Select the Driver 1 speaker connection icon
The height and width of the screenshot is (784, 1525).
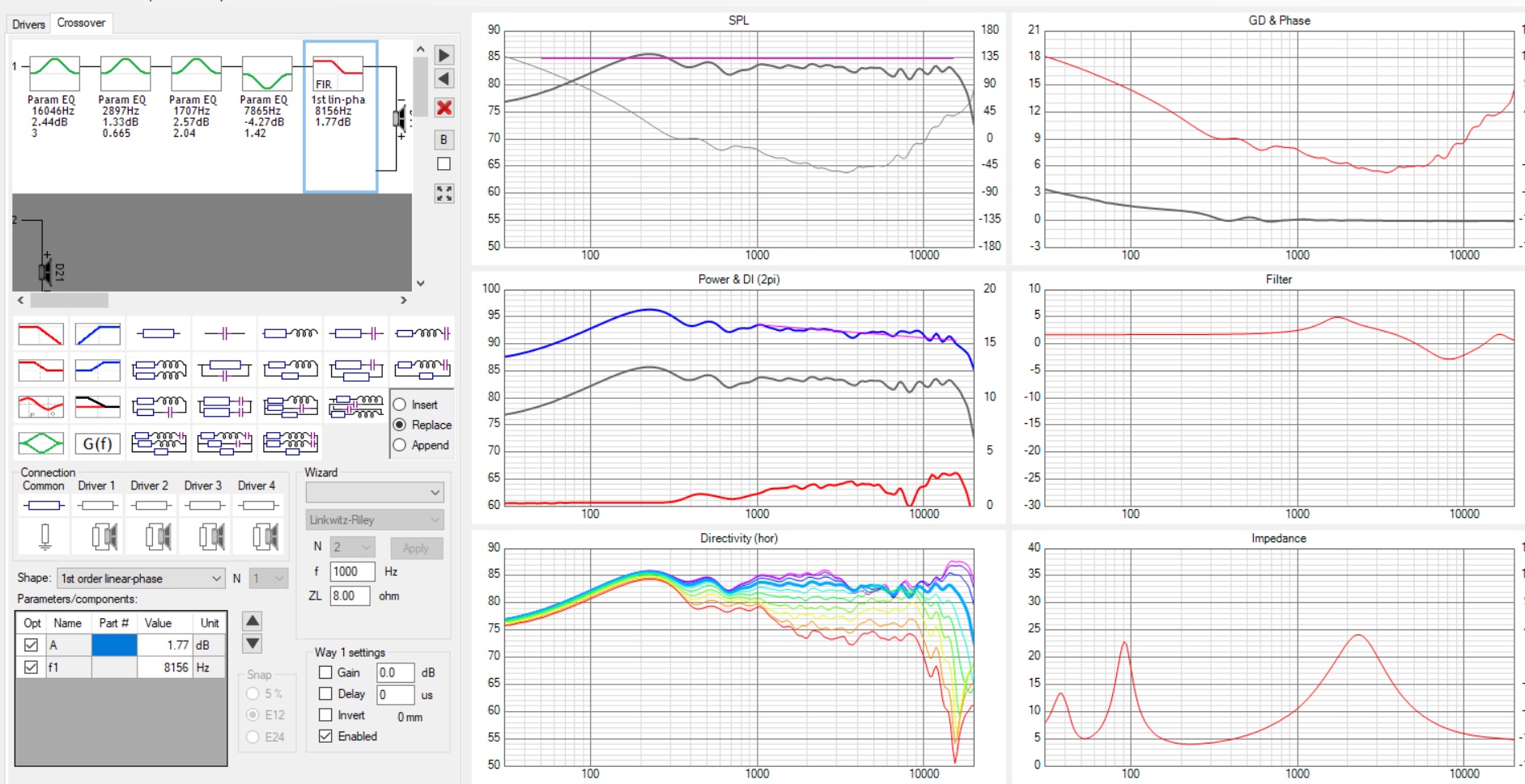(x=104, y=536)
